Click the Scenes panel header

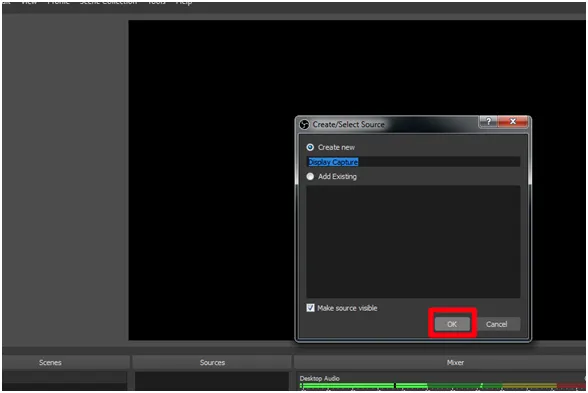click(x=66, y=362)
